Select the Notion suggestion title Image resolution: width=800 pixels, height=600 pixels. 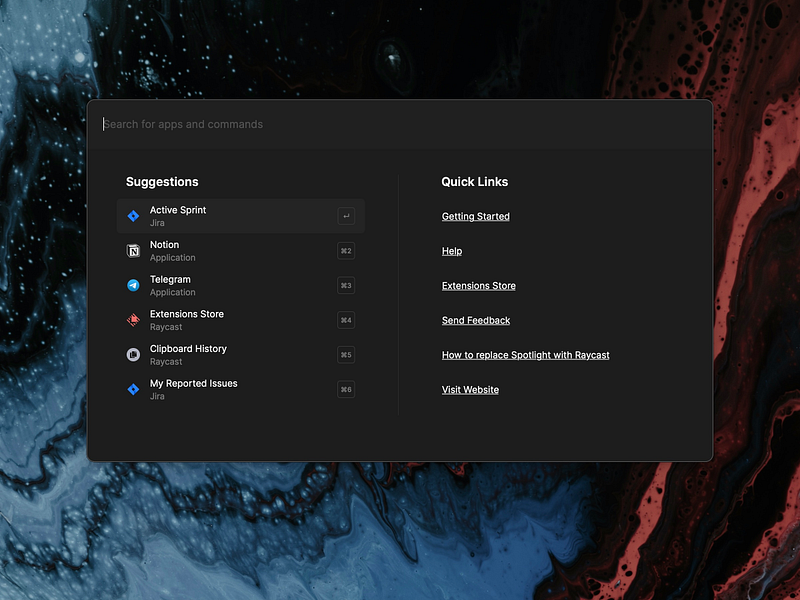coord(164,245)
